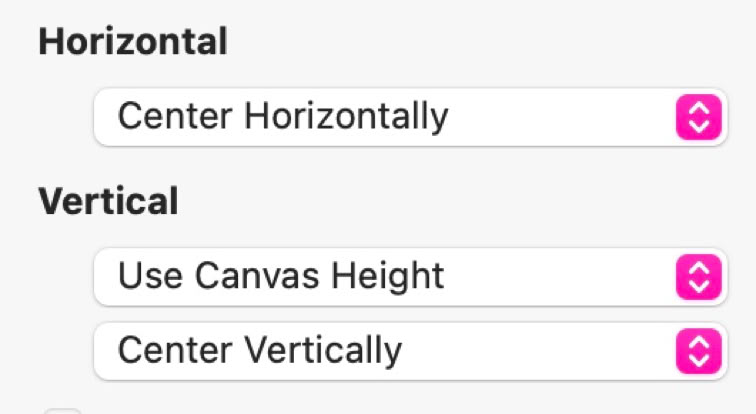Click the pink stepper icon beside Use Canvas Height
756x414 pixels.
pos(699,276)
